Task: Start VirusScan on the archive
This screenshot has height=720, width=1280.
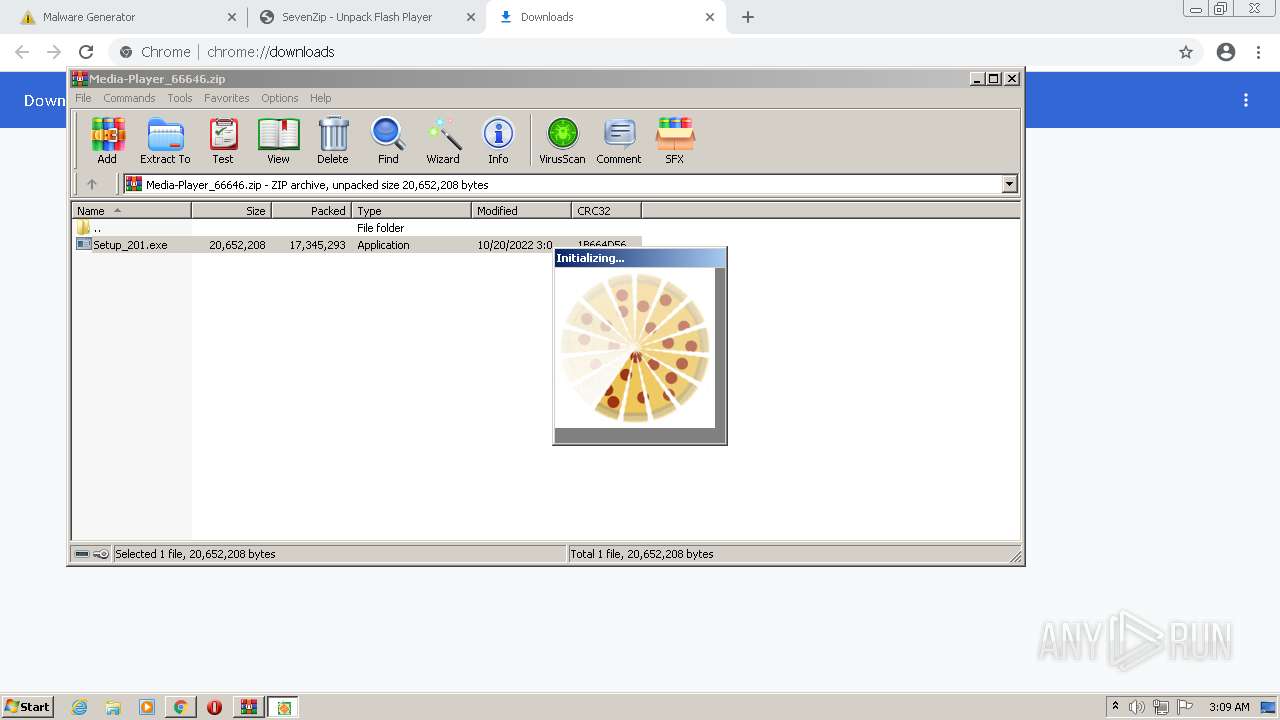Action: [562, 140]
